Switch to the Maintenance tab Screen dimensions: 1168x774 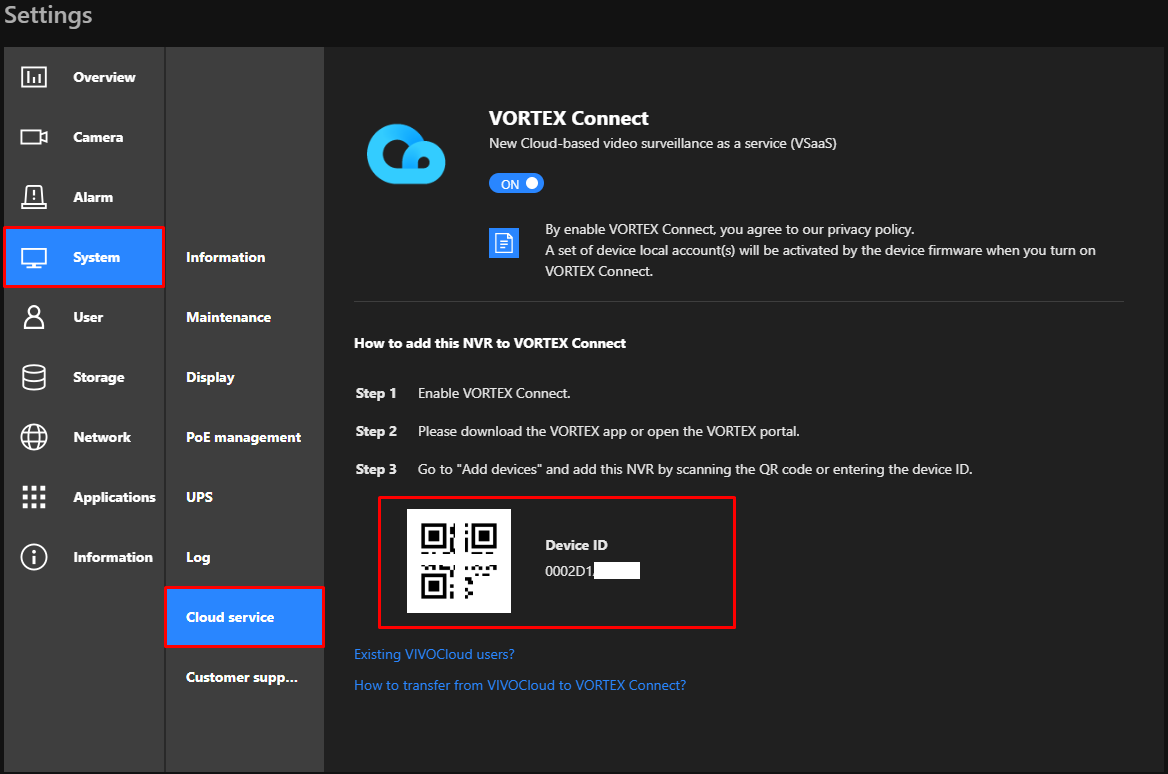[228, 317]
